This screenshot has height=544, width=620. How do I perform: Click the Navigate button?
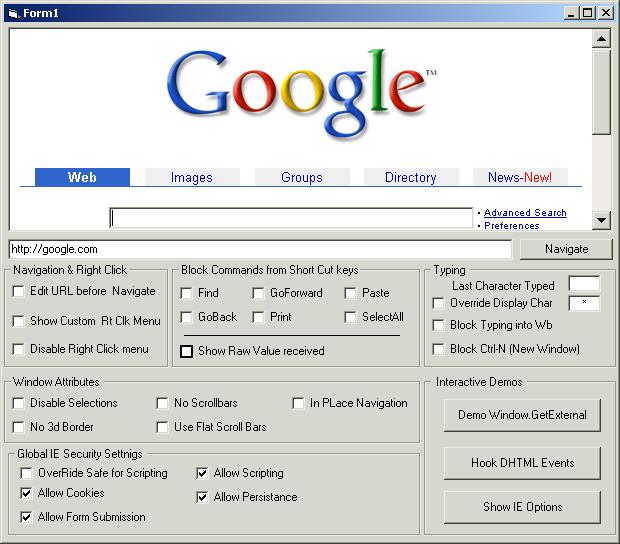(x=566, y=249)
